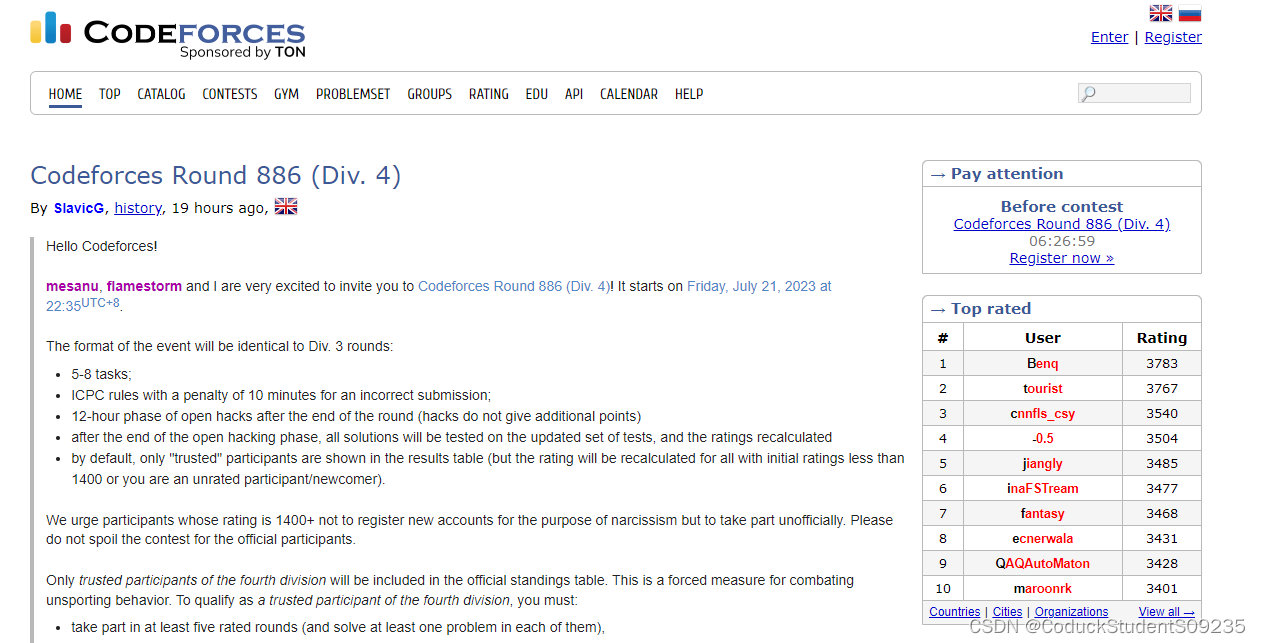Open the CATALOG menu item
The height and width of the screenshot is (643, 1261).
coord(161,94)
